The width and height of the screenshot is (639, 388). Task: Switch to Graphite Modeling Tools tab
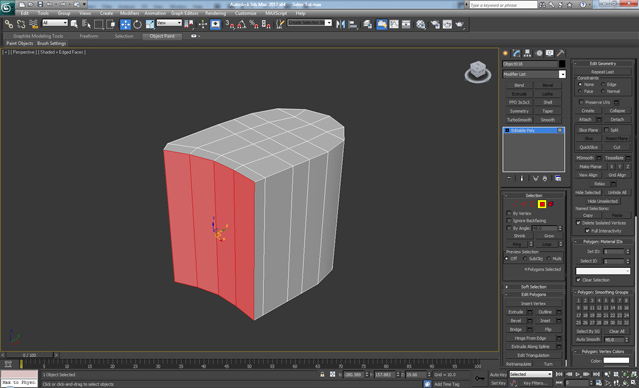click(x=38, y=36)
